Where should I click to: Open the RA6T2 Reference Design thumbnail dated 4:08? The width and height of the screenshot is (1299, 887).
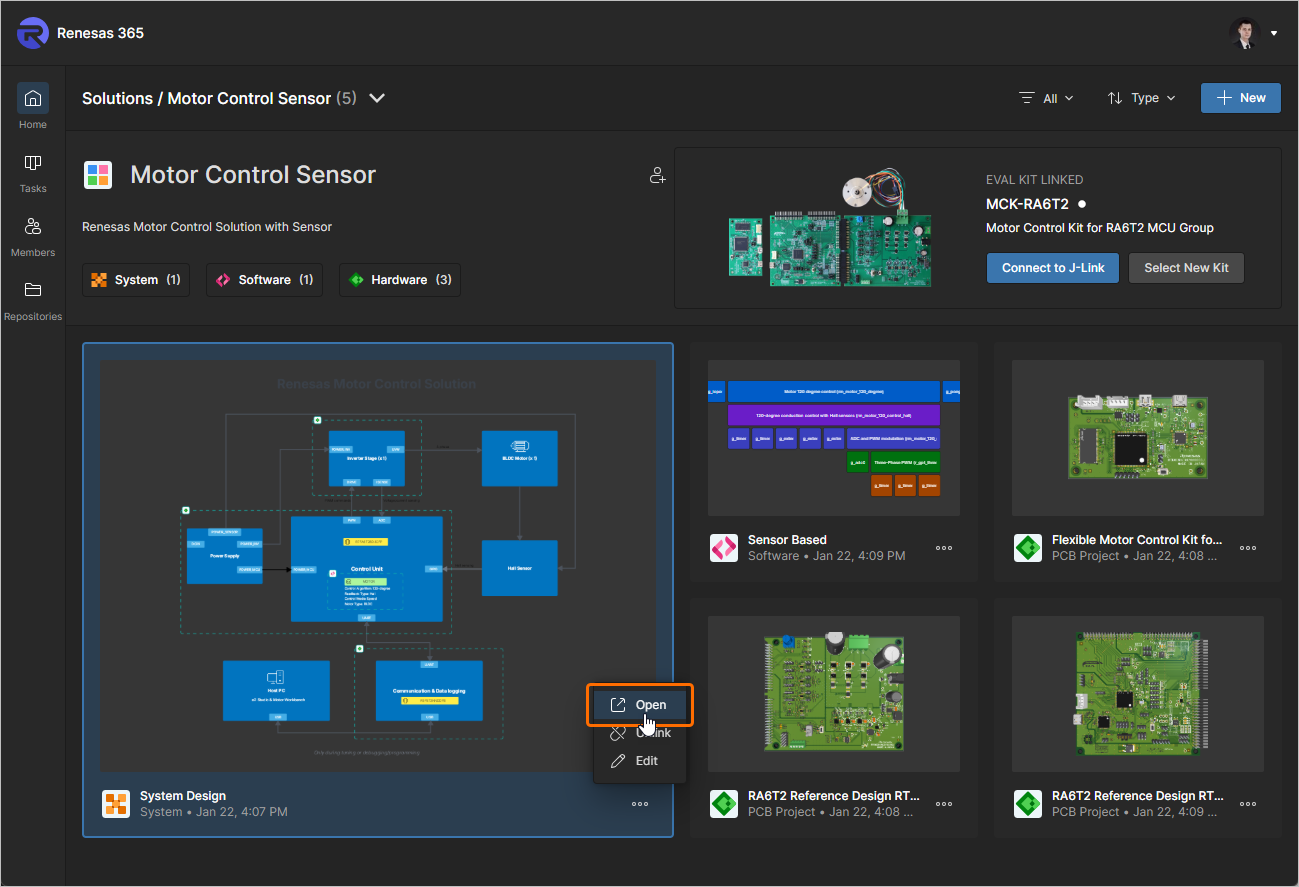[x=834, y=694]
